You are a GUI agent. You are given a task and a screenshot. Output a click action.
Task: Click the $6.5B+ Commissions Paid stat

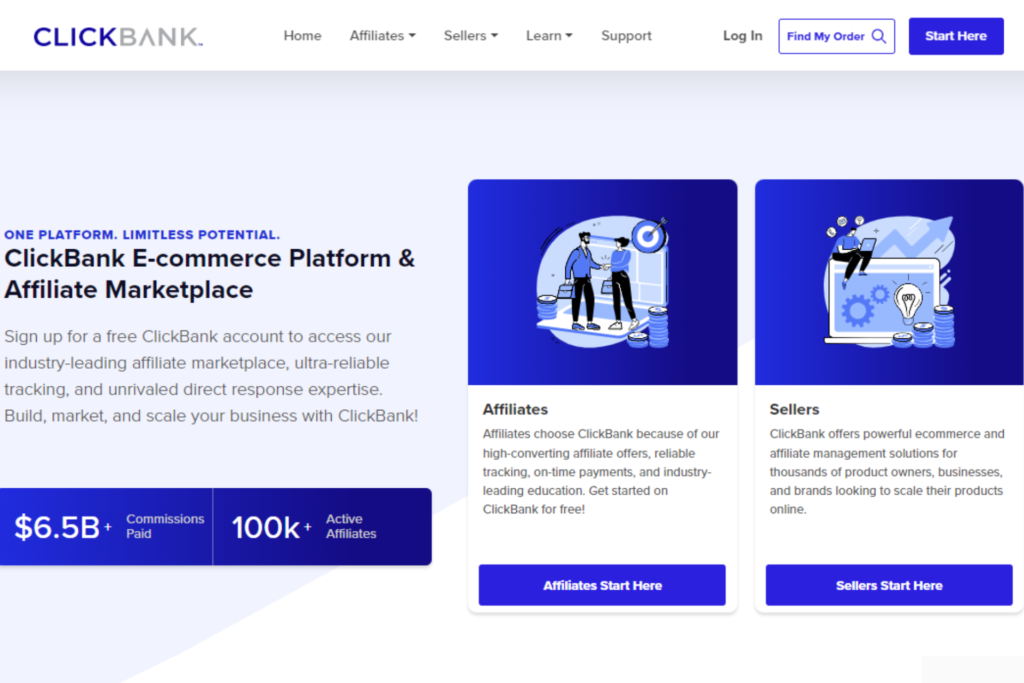coord(106,526)
